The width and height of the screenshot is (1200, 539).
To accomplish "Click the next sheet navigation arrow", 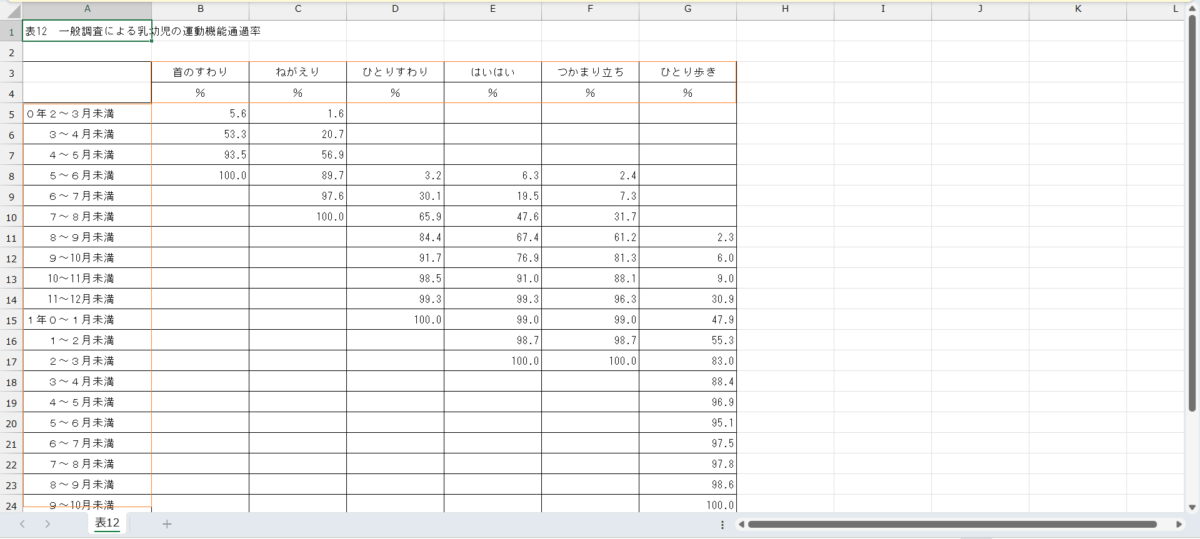I will click(47, 524).
